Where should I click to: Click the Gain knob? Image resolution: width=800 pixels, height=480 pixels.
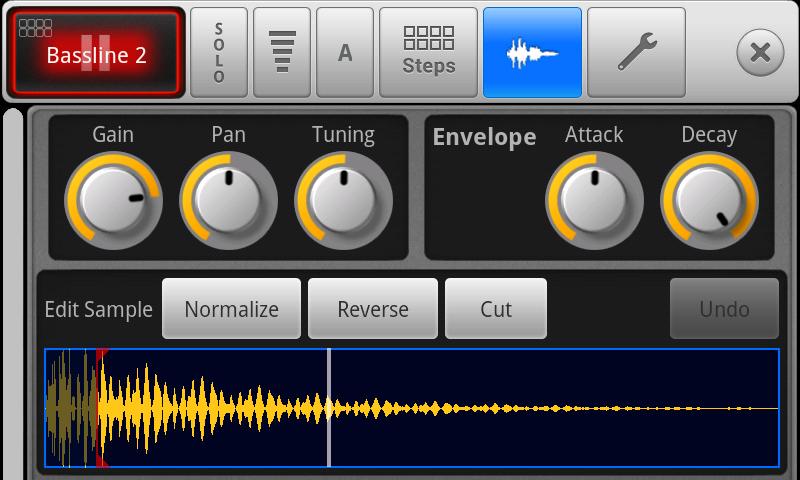click(113, 200)
